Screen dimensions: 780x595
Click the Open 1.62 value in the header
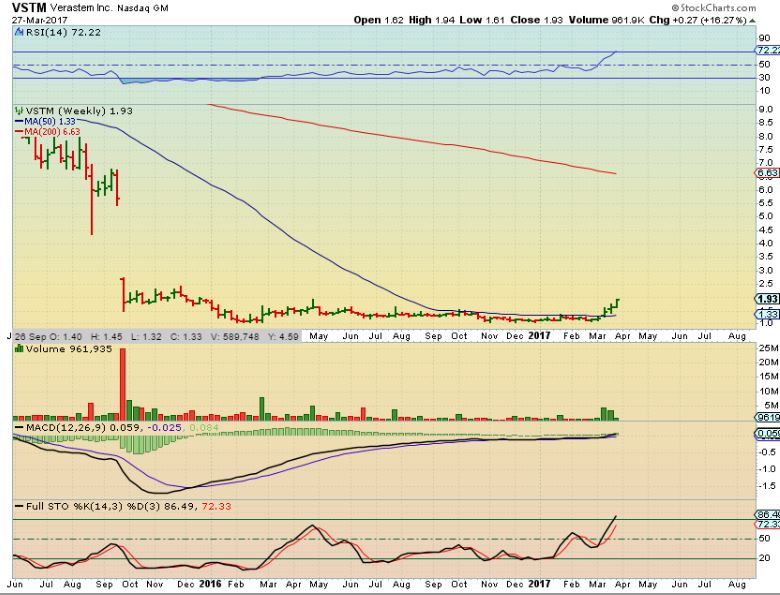(x=378, y=20)
